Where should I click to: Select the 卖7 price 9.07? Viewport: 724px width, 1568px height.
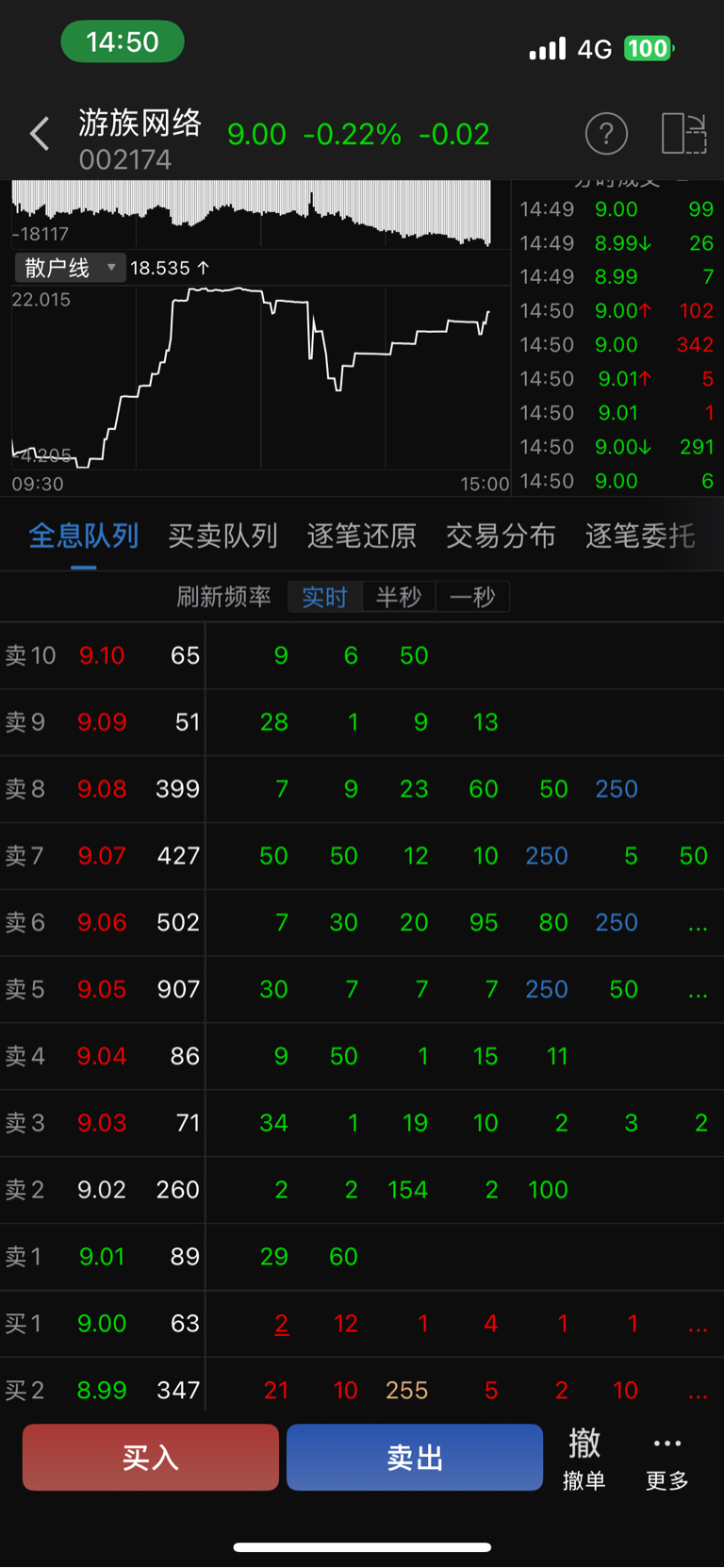click(102, 856)
